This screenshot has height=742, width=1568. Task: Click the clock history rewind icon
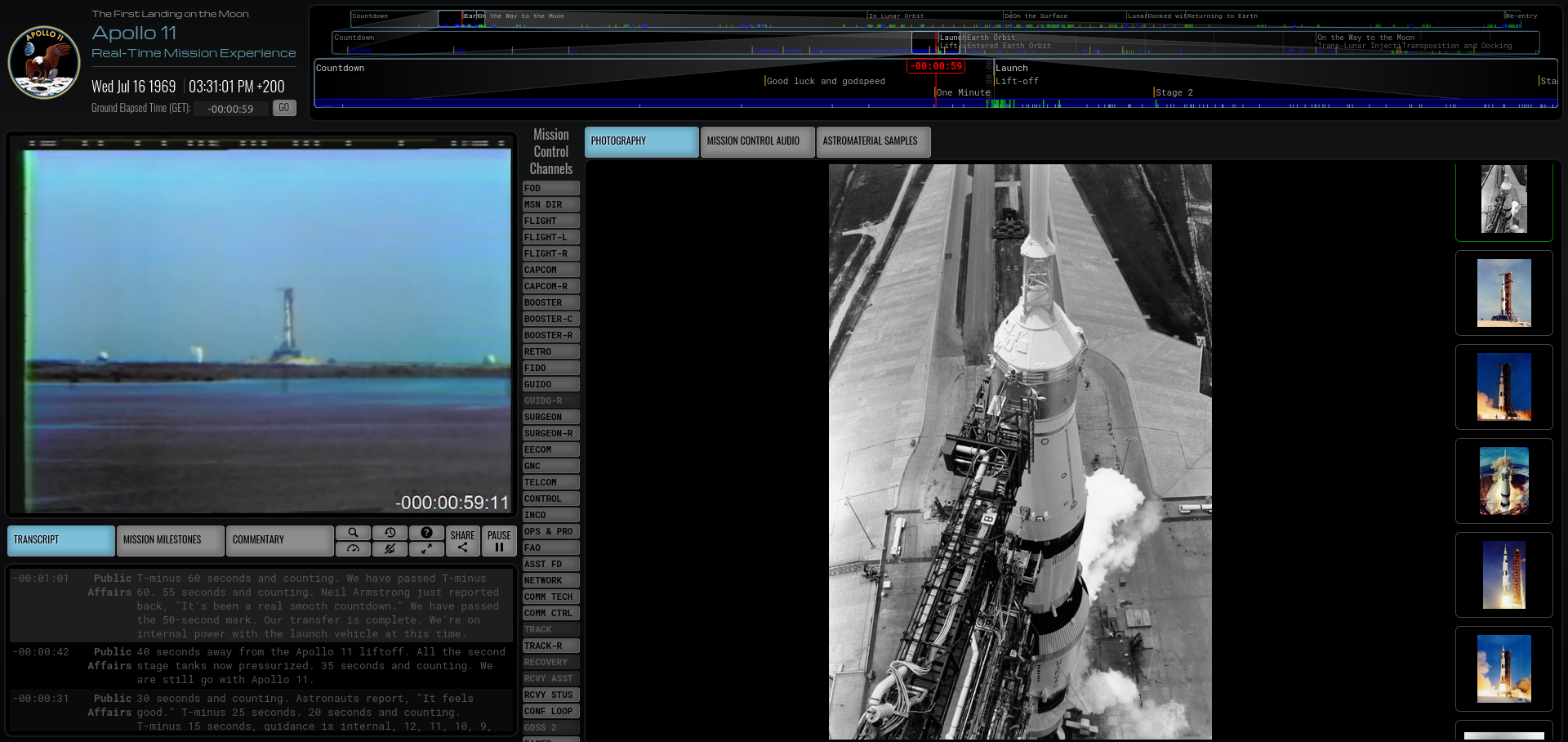(390, 532)
